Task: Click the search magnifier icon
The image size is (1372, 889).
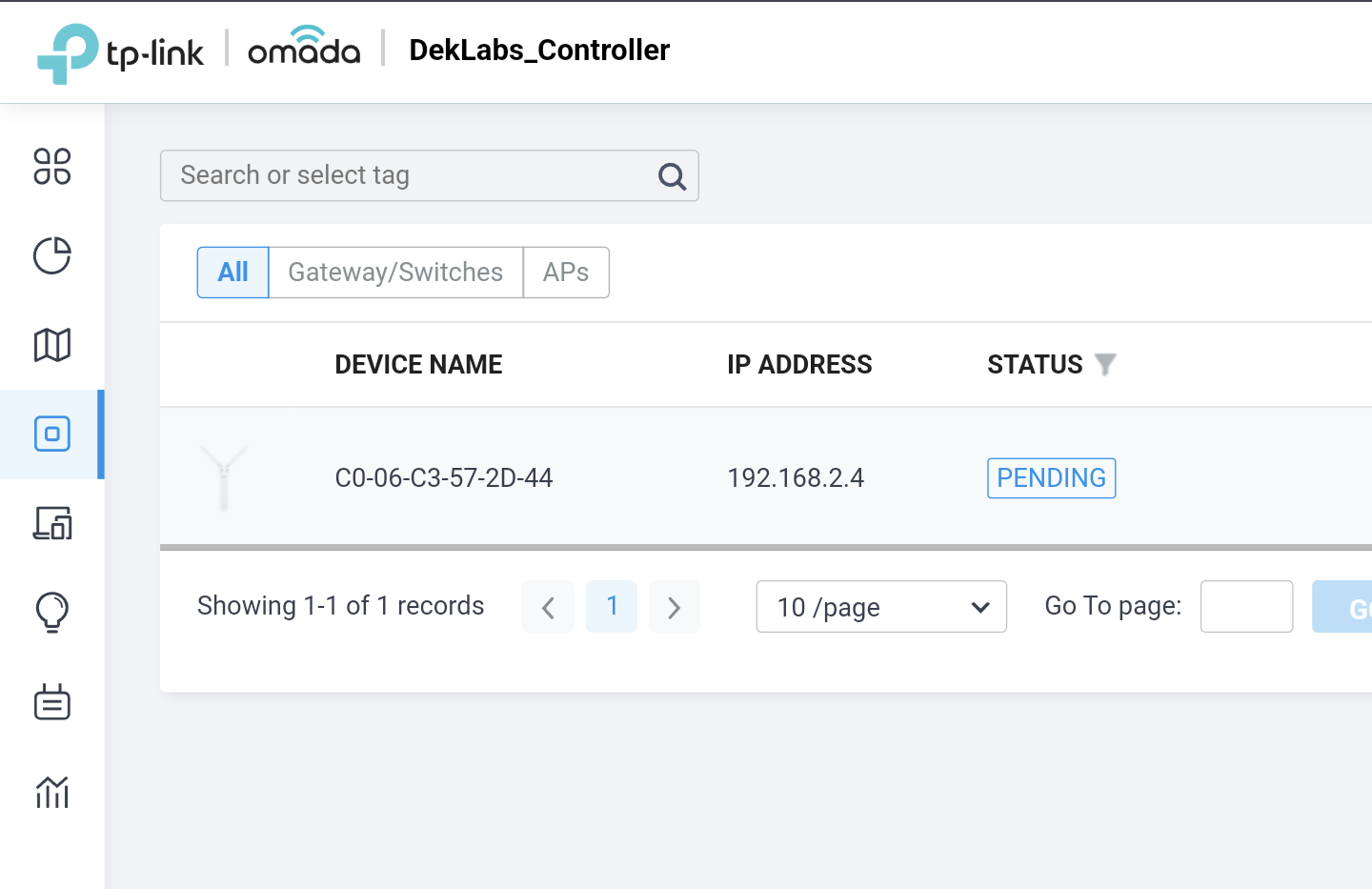Action: coord(672,176)
